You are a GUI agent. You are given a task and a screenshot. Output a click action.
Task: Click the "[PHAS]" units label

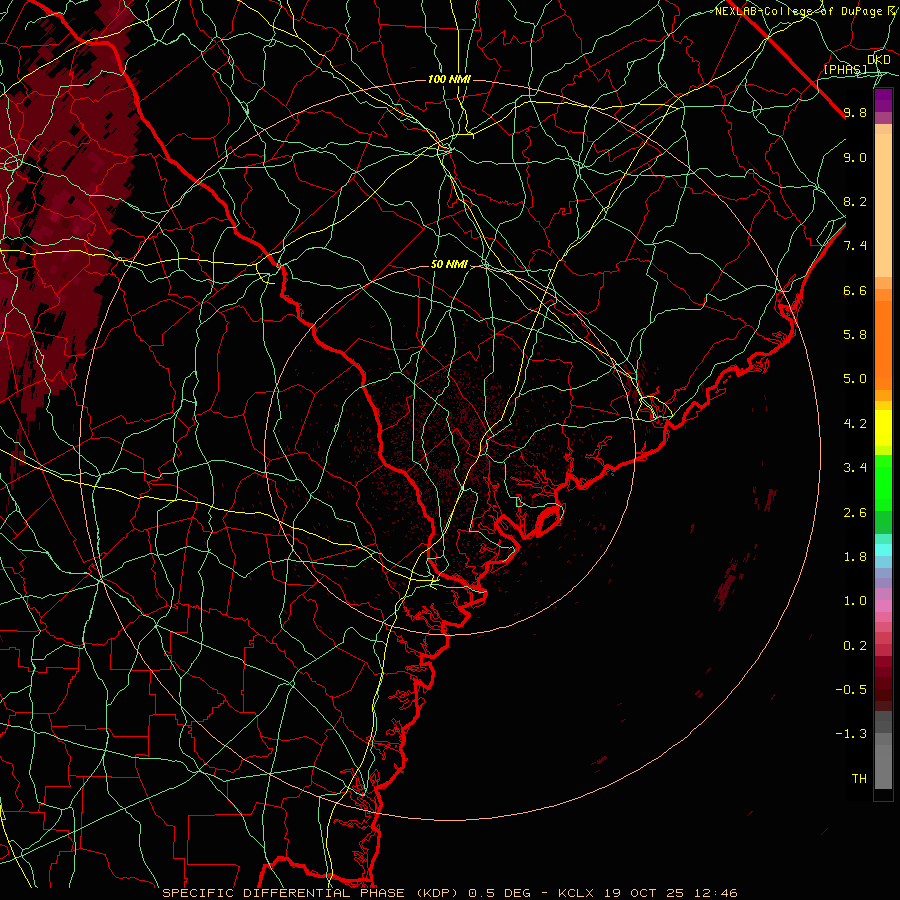(x=845, y=70)
